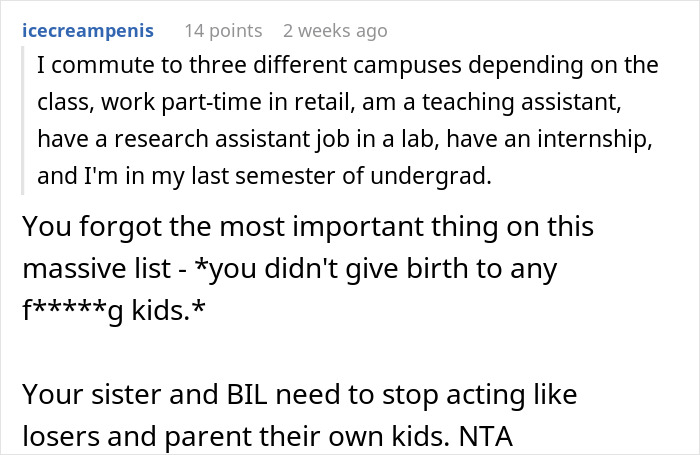This screenshot has height=455, width=700.
Task: Click the gray quote bar beside quoted text
Action: tap(22, 120)
